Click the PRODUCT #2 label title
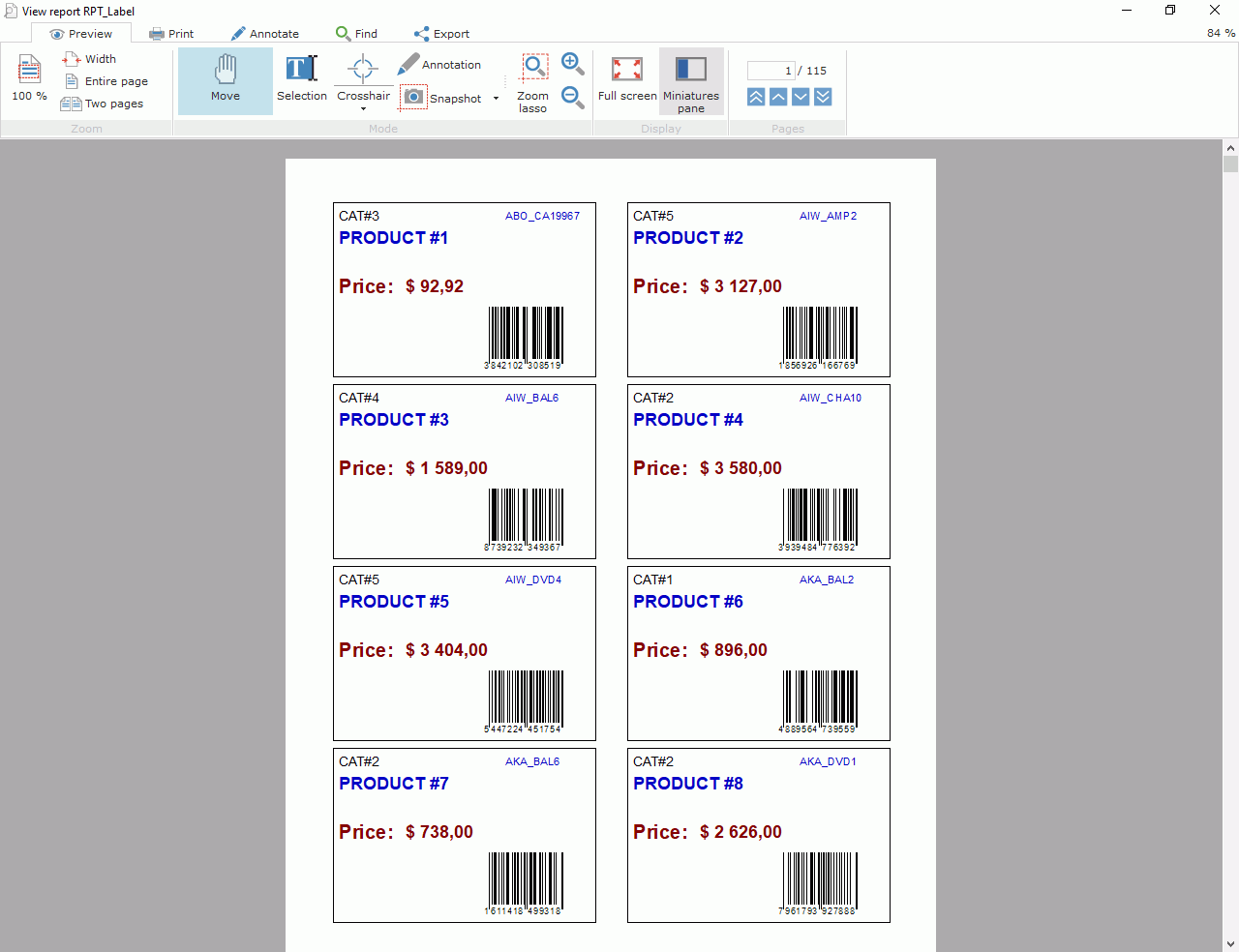1239x952 pixels. tap(688, 238)
